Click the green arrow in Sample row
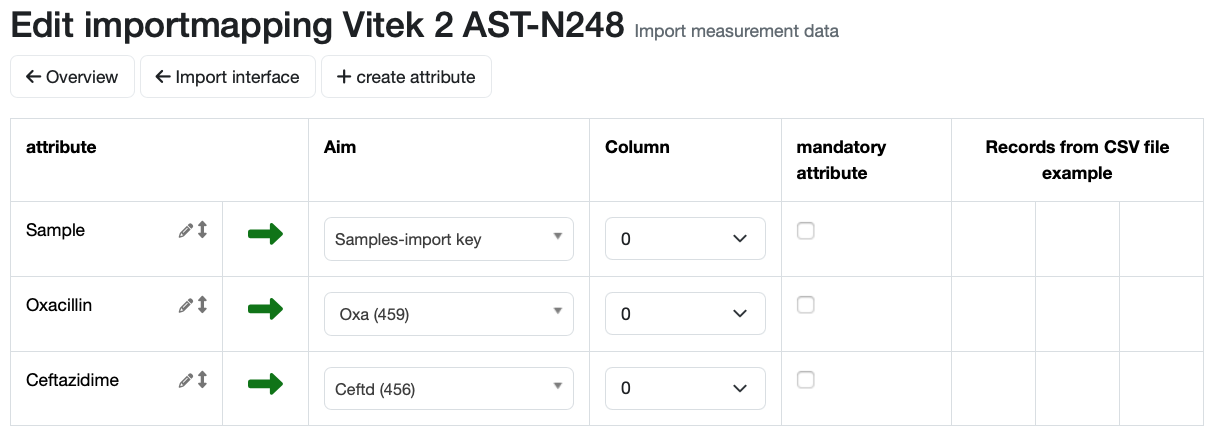 tap(265, 234)
